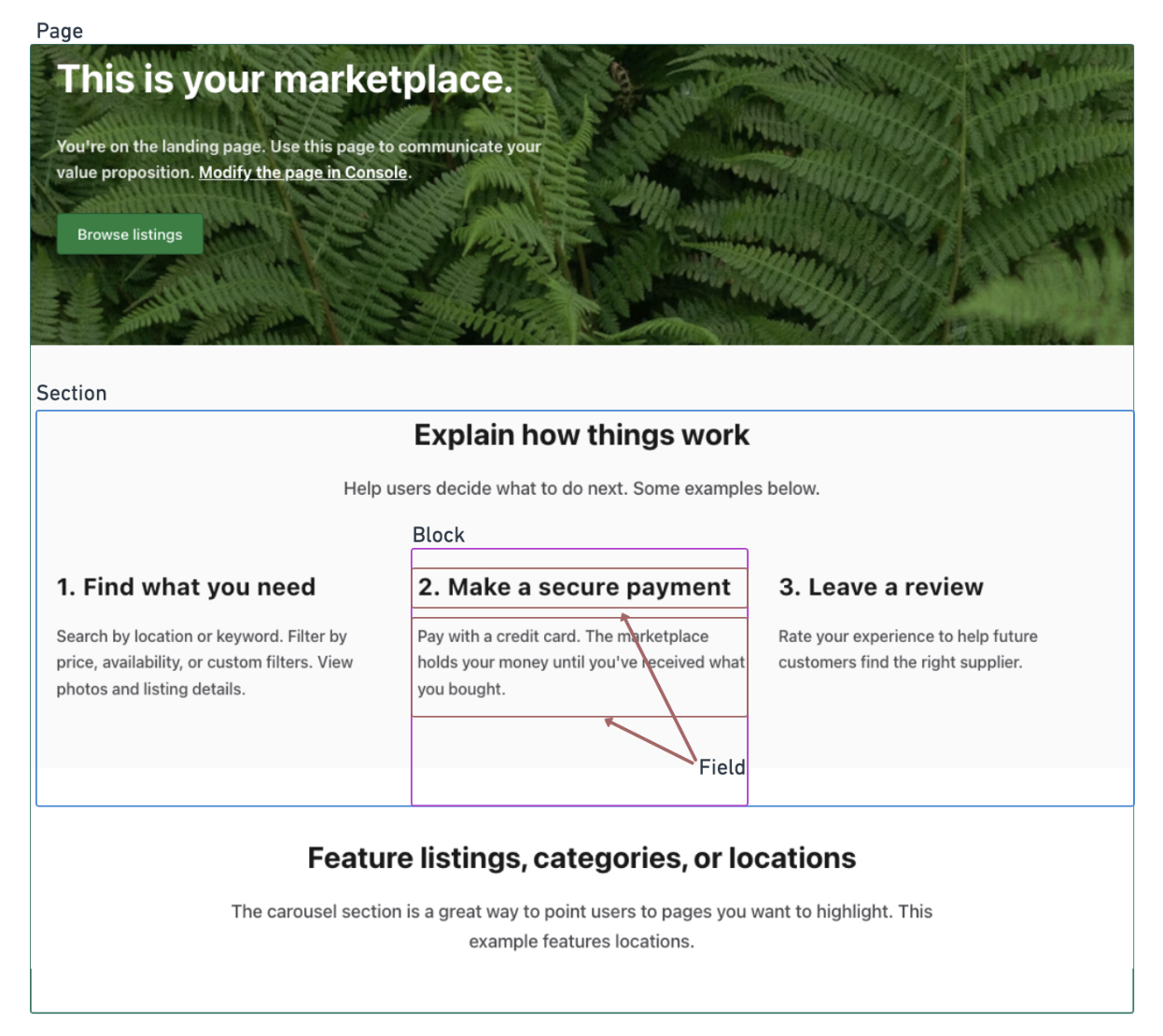
Task: Click the Browse listings button
Action: coord(130,234)
